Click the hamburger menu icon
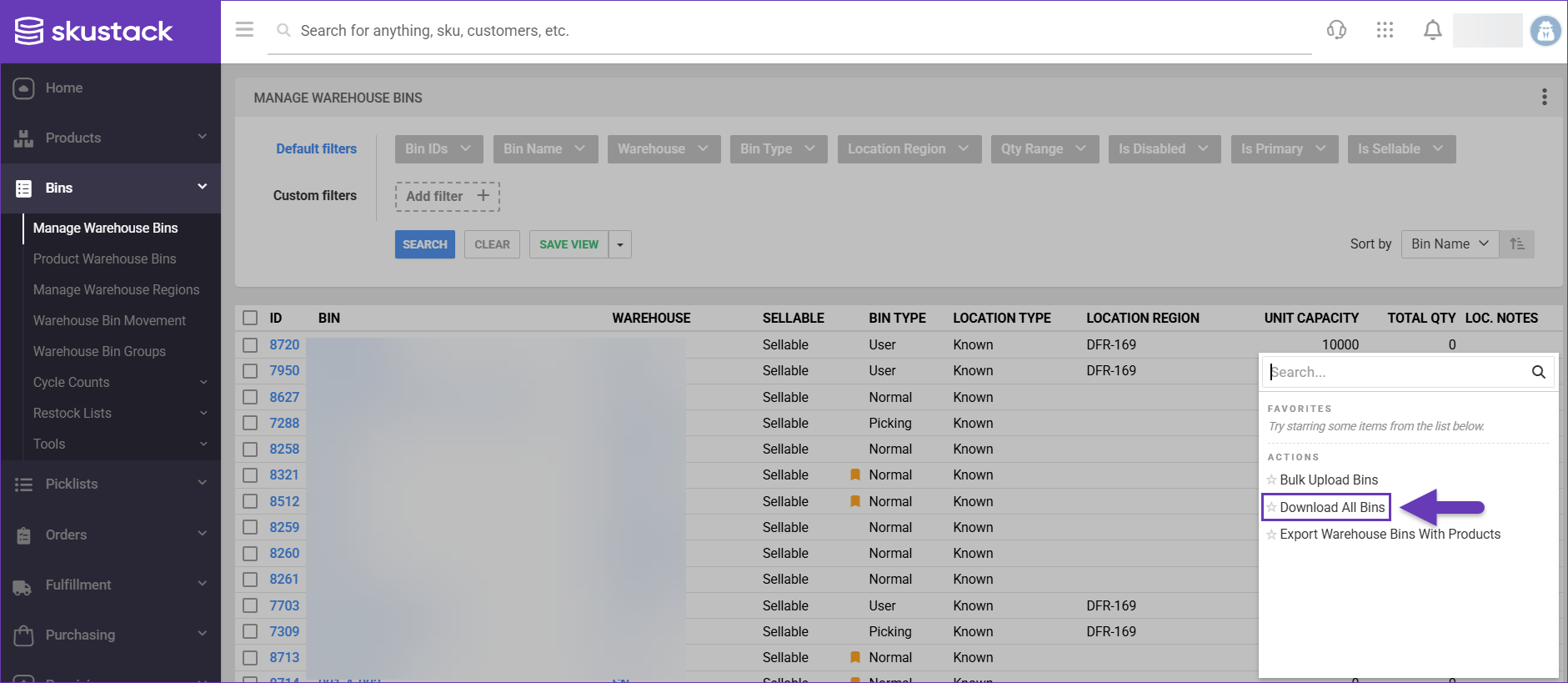This screenshot has width=1568, height=683. tap(244, 30)
